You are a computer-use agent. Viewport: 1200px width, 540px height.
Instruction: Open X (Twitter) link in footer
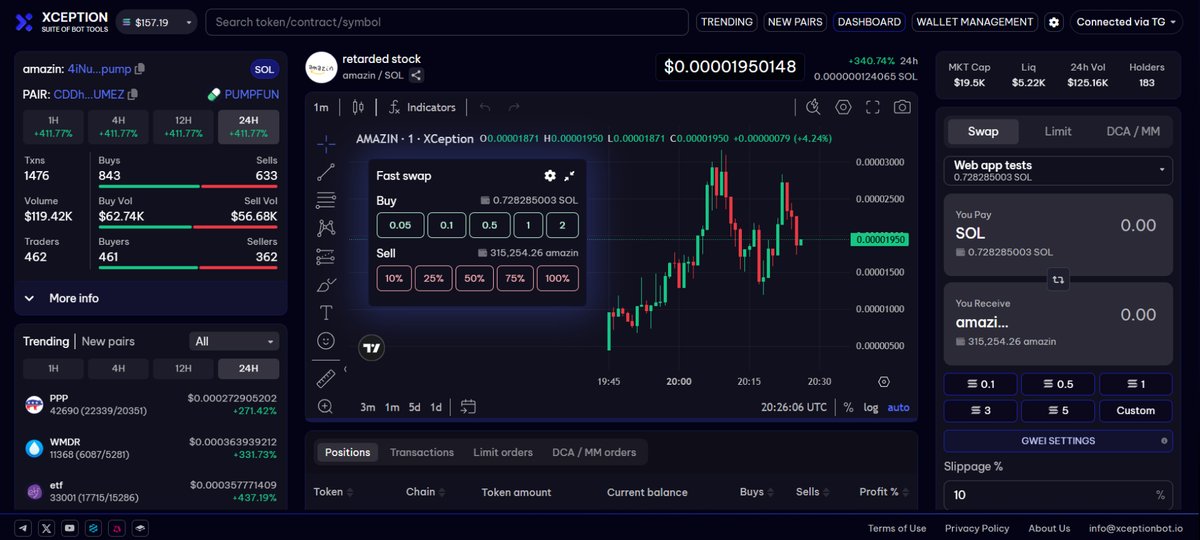pos(47,528)
